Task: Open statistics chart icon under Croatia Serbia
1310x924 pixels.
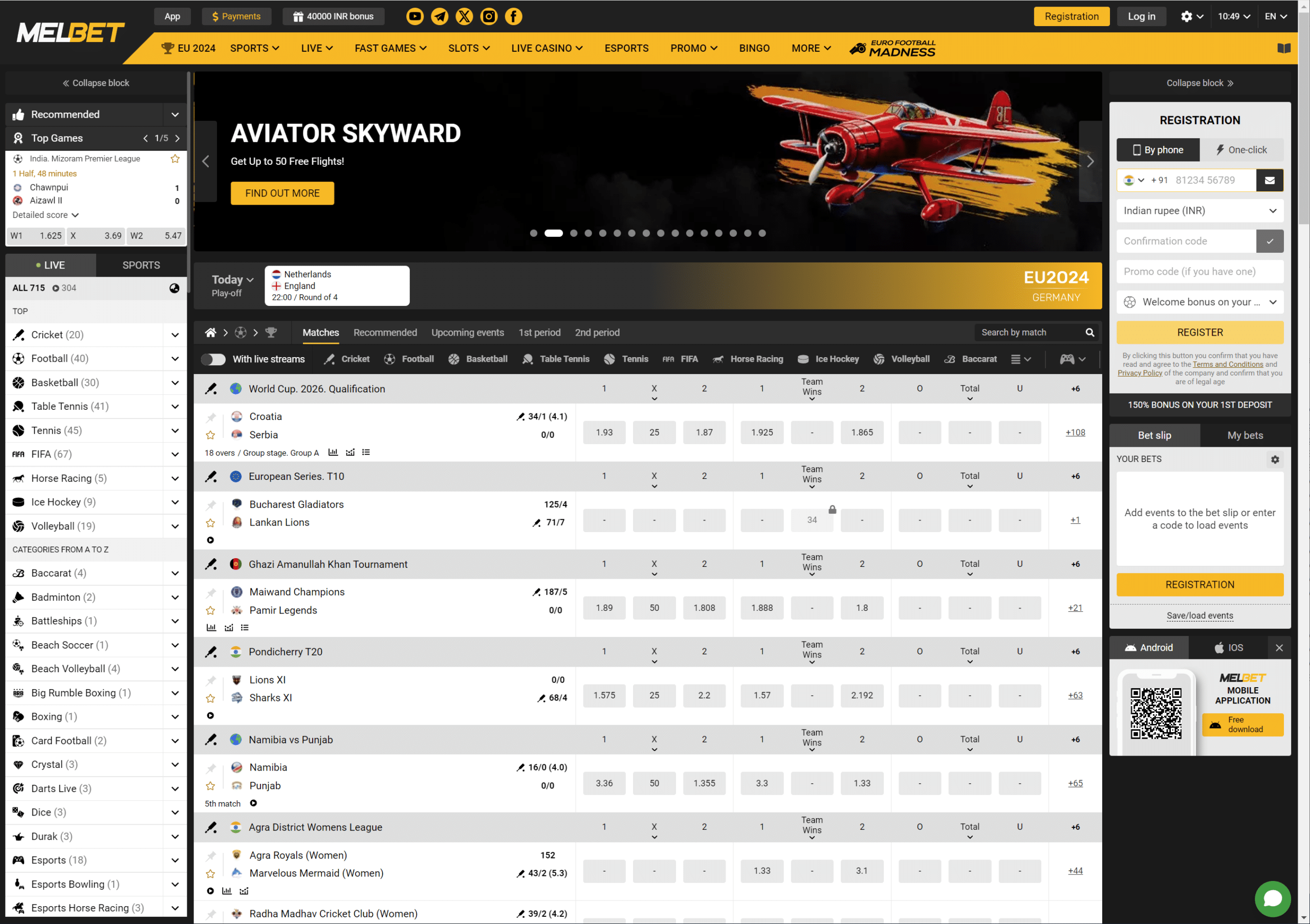Action: (x=333, y=453)
